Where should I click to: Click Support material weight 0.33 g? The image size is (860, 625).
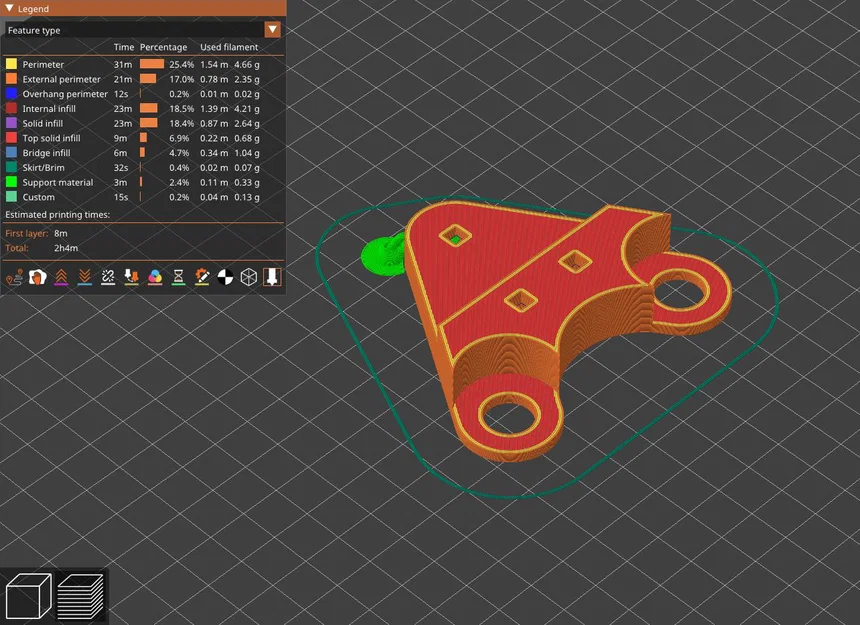click(x=247, y=183)
